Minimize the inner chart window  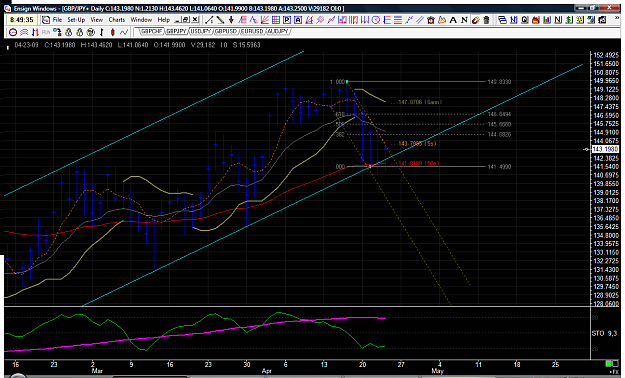(x=178, y=19)
